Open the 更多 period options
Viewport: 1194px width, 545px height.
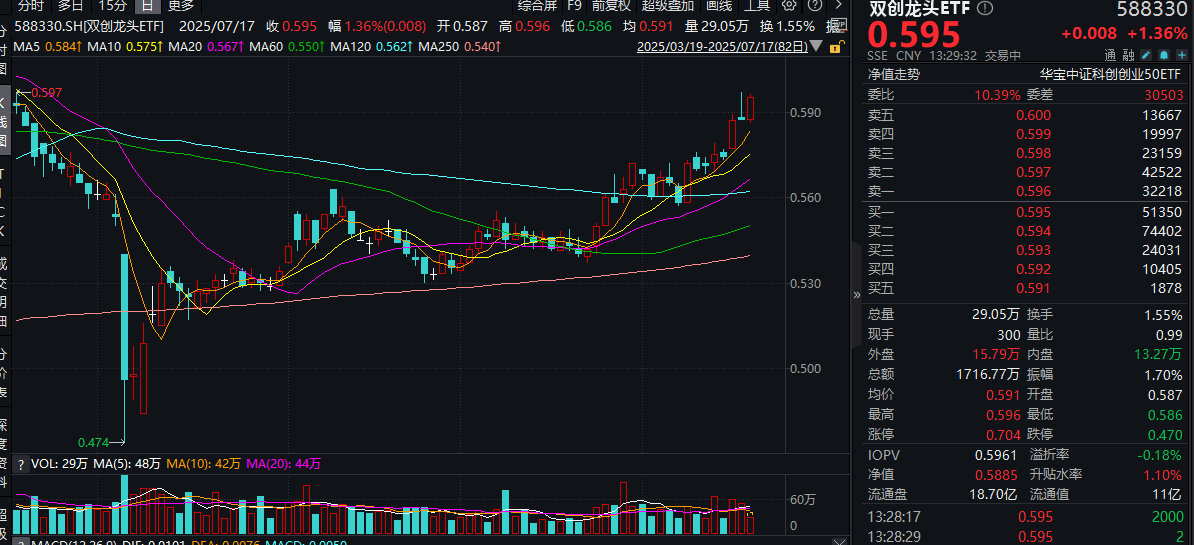click(181, 5)
